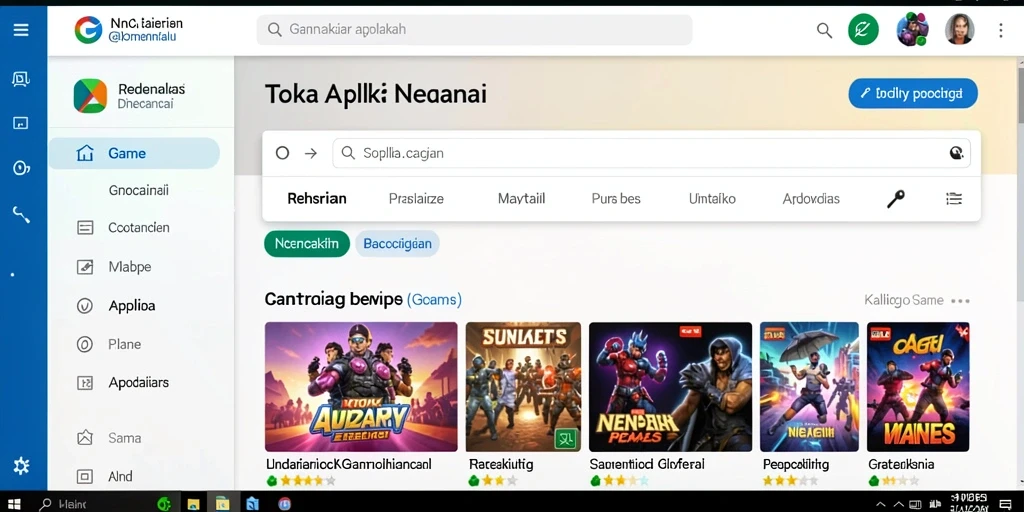This screenshot has width=1024, height=512.
Task: Open the Sunlakets game thumbnail
Action: pos(523,387)
